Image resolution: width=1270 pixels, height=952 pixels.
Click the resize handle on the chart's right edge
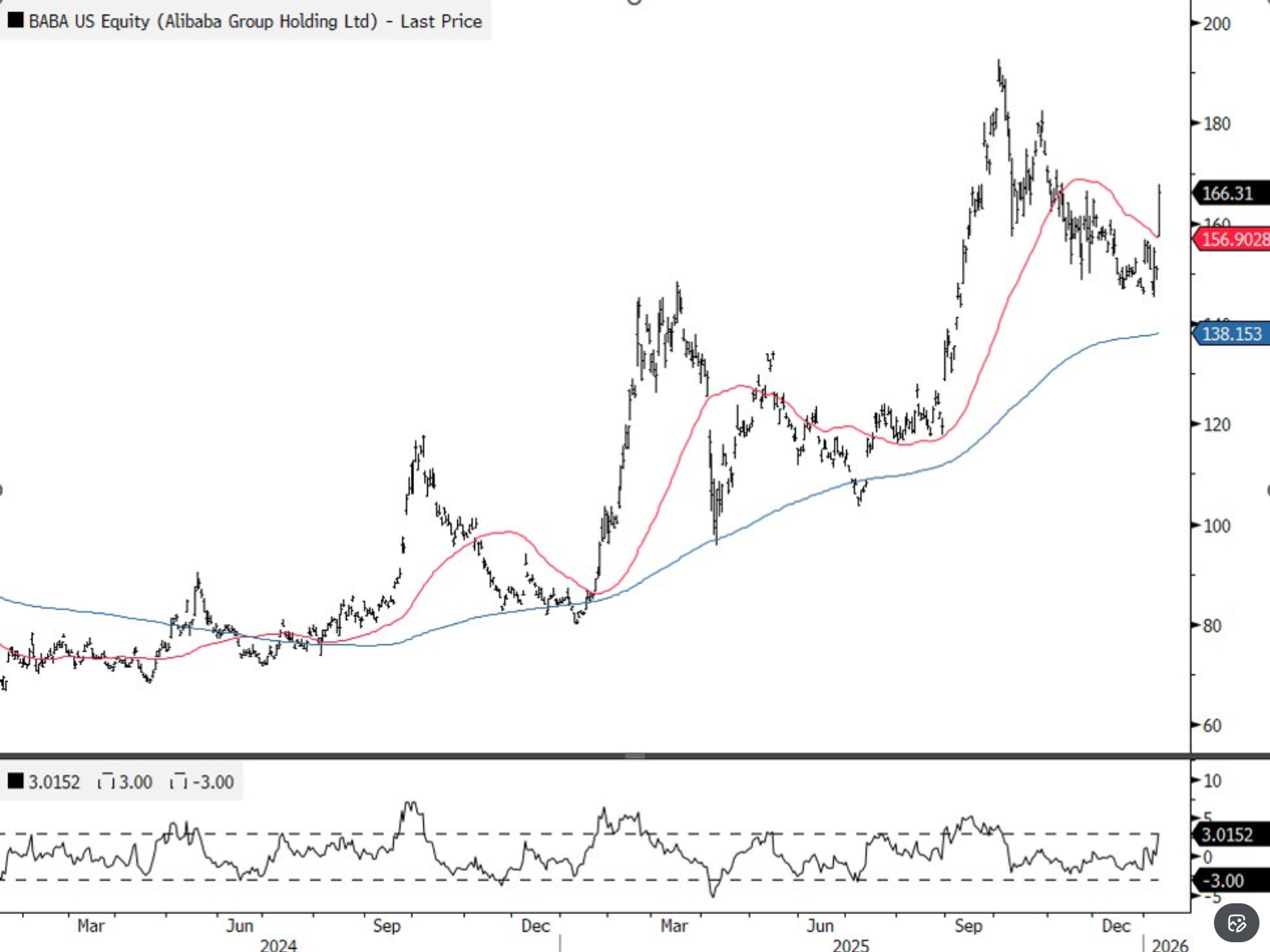(x=1268, y=489)
